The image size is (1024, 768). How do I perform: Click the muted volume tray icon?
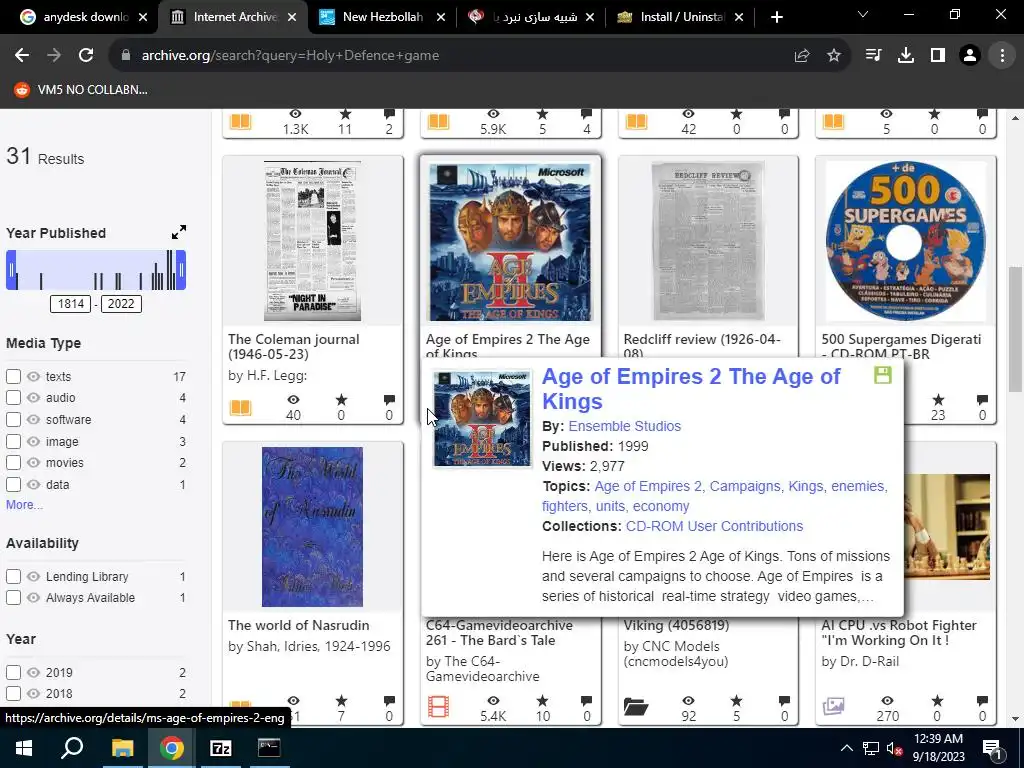coord(894,748)
